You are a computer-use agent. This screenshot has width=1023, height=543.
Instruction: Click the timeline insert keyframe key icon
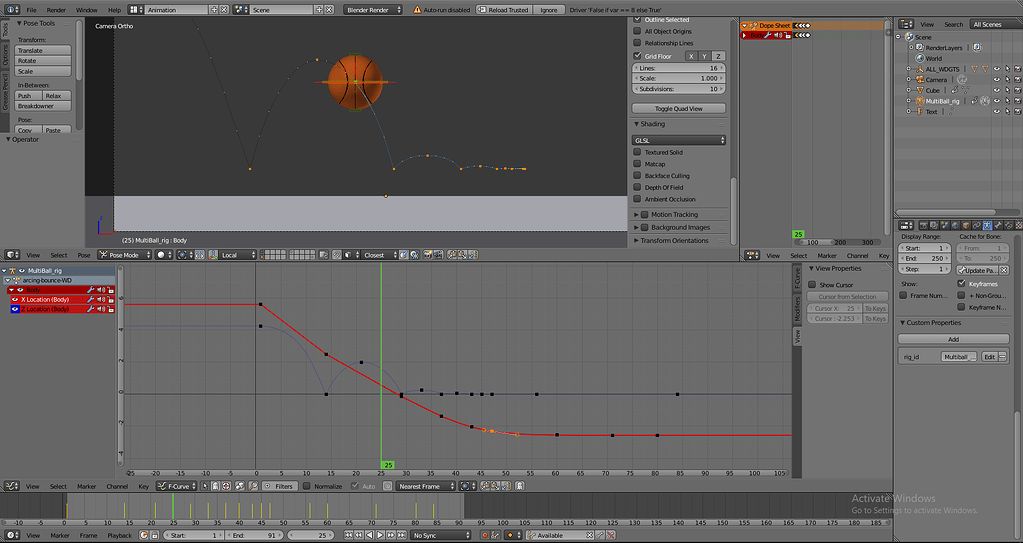tap(600, 535)
